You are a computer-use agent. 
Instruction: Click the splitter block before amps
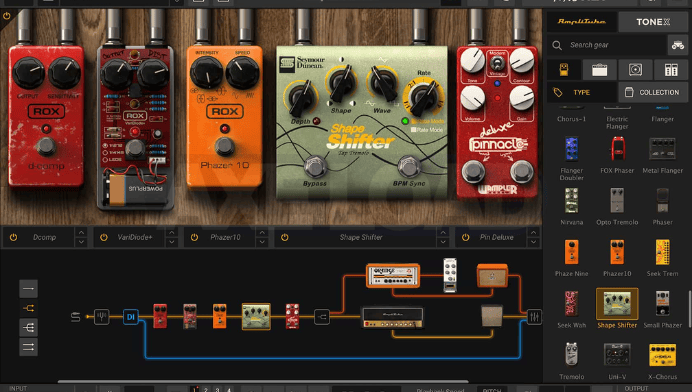[322, 317]
